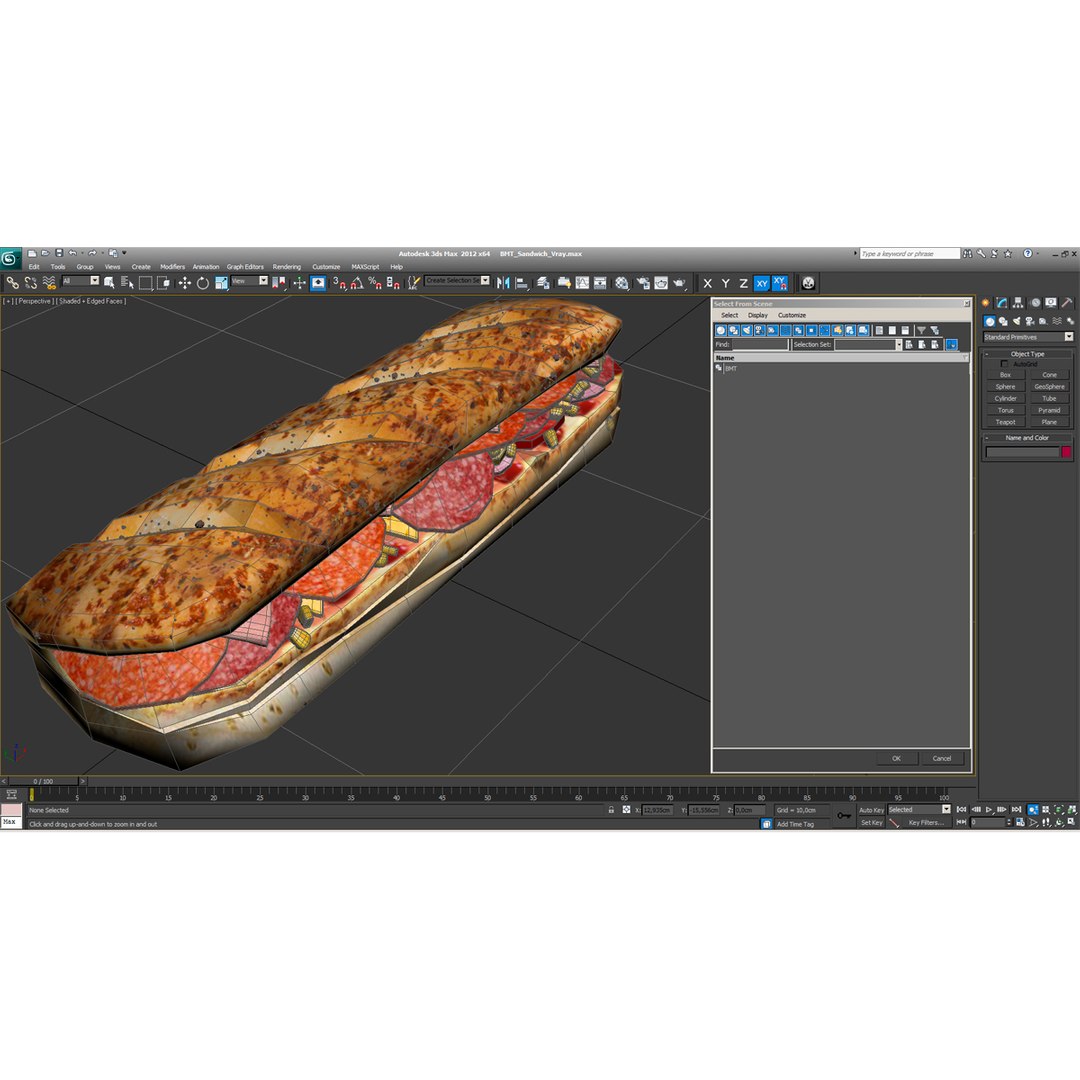Viewport: 1080px width, 1080px height.
Task: Open the Selection Set dropdown in dialog
Action: [868, 344]
